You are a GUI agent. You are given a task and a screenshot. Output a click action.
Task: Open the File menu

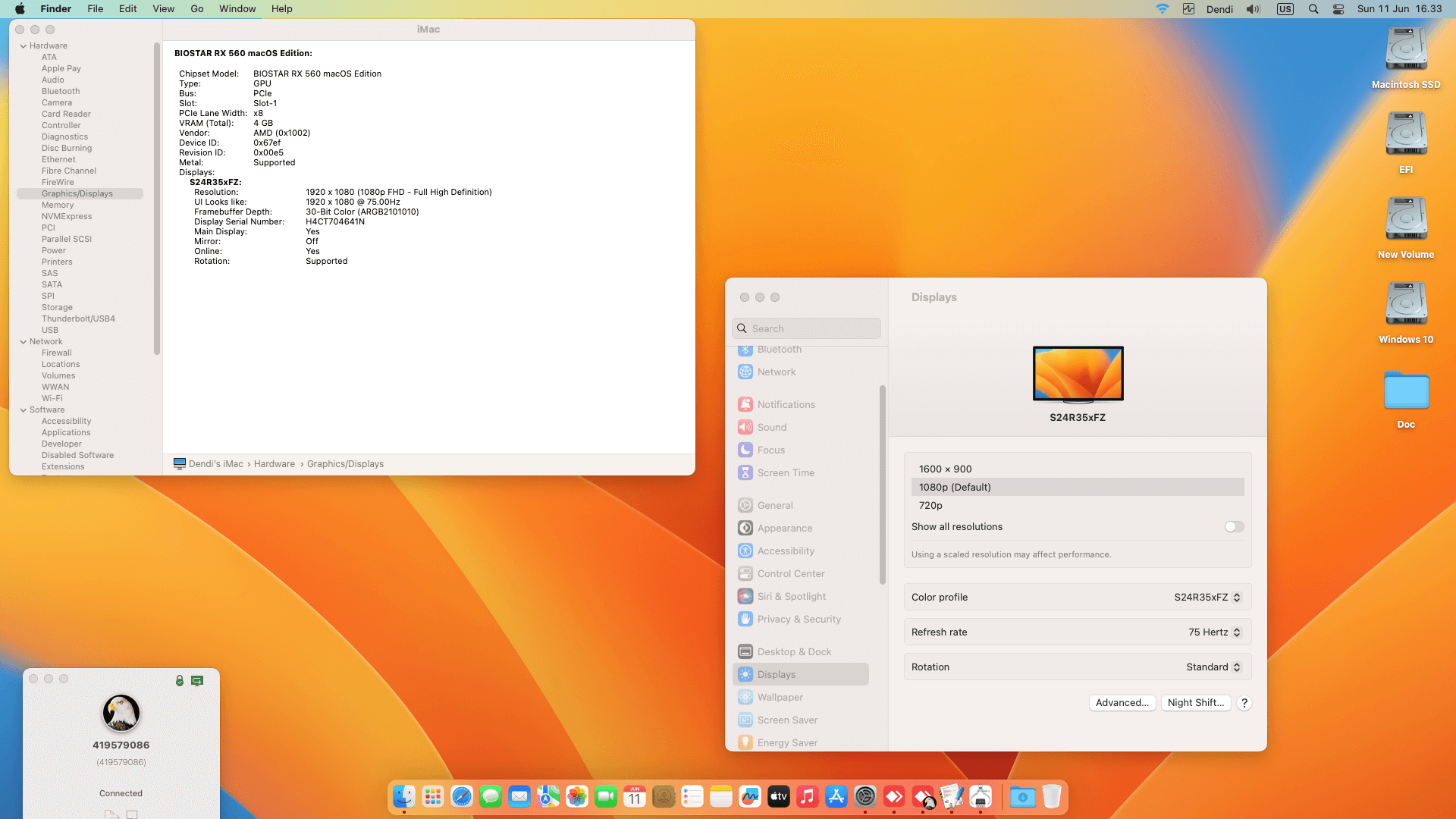(95, 9)
